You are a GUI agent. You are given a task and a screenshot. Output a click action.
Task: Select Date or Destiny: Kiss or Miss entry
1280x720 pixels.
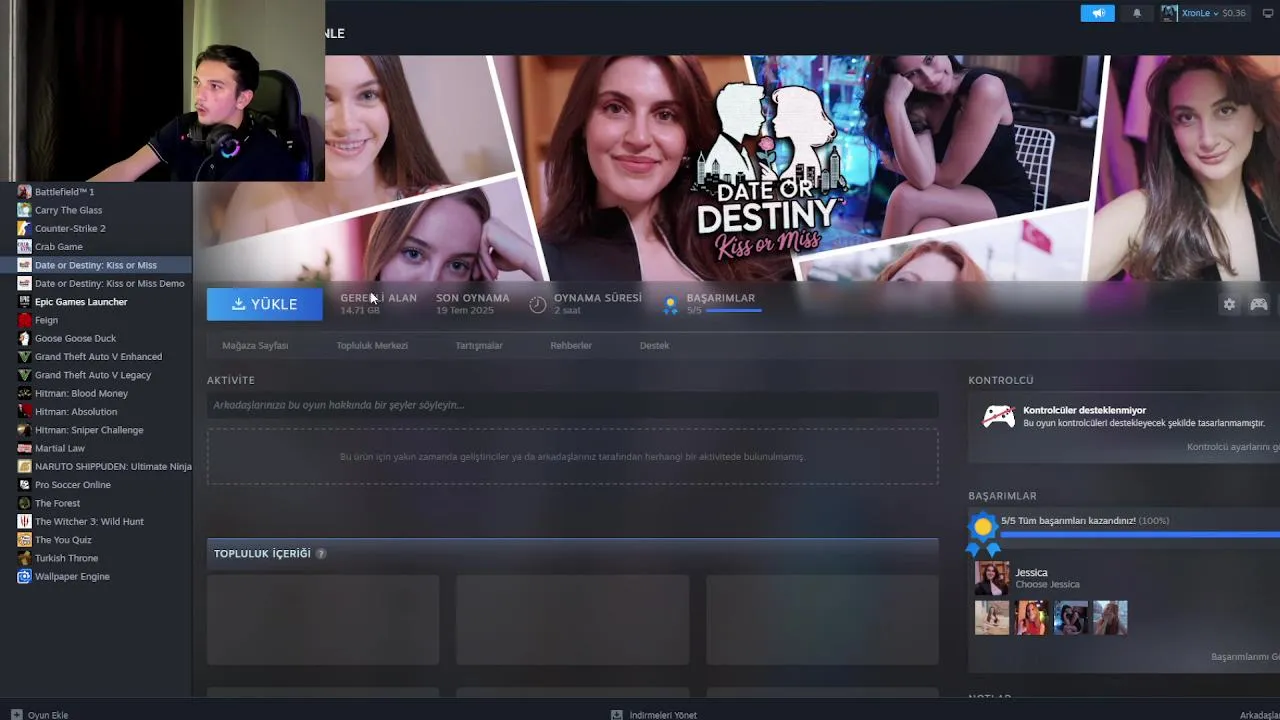96,265
